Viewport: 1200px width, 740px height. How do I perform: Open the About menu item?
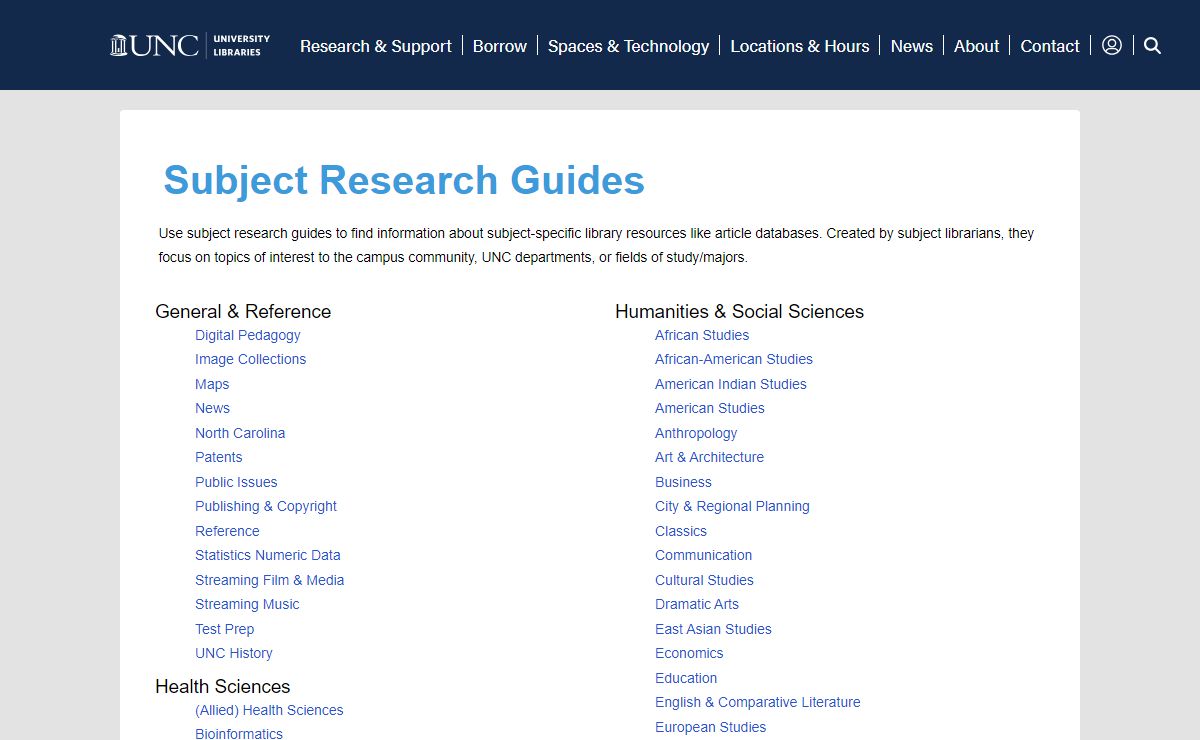977,46
